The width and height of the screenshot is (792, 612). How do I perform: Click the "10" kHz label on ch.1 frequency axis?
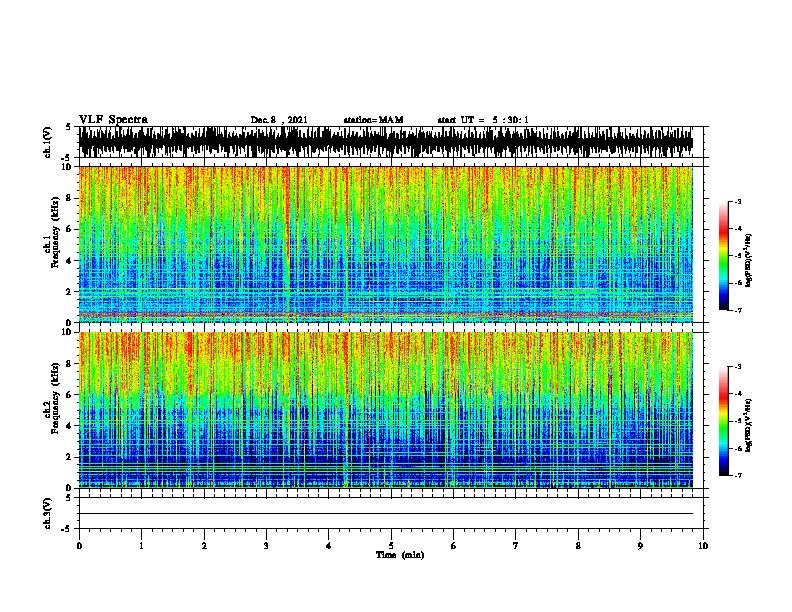[x=68, y=167]
